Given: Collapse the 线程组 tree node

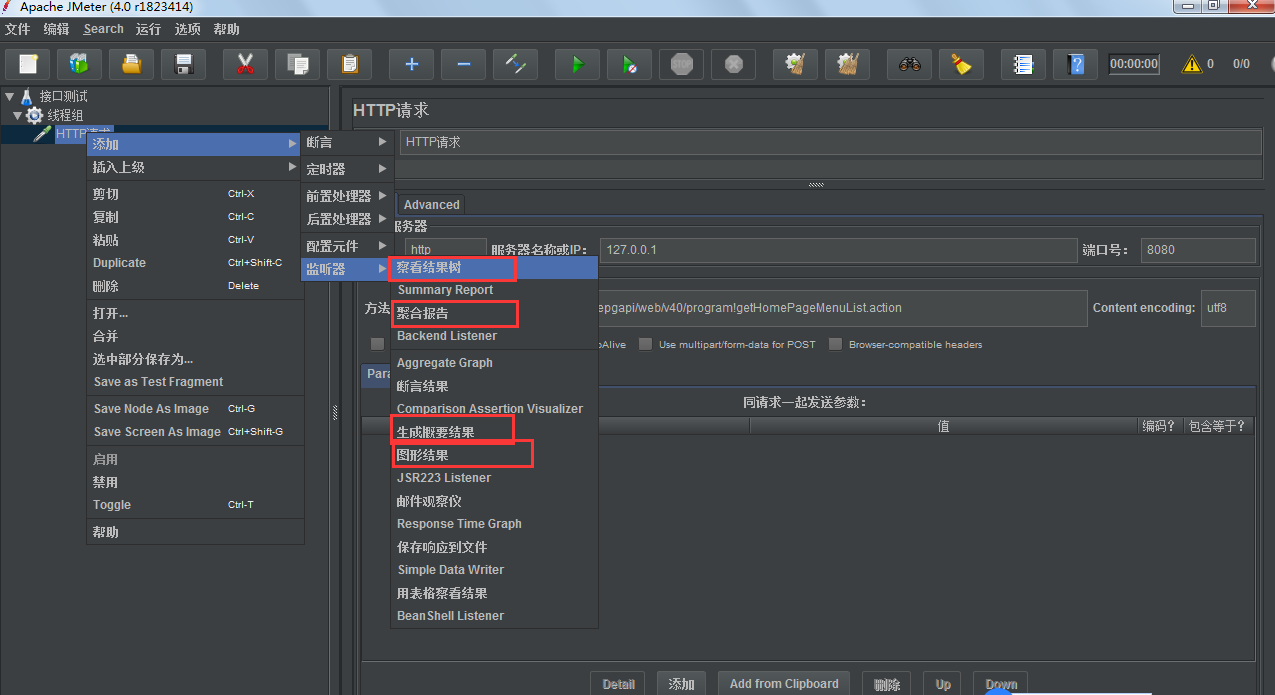Looking at the screenshot, I should 17,116.
